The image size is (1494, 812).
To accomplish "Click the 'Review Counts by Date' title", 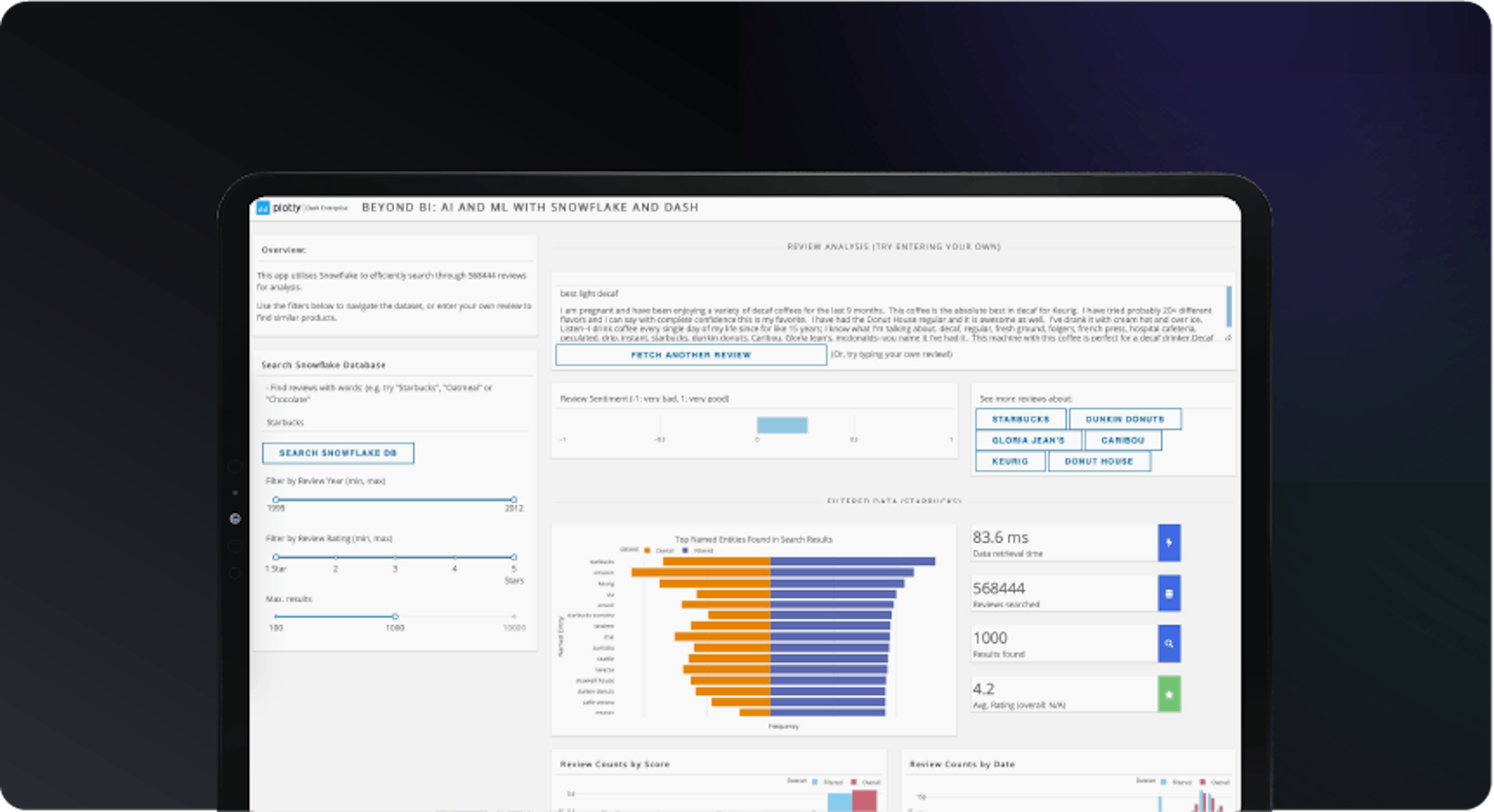I will [962, 765].
